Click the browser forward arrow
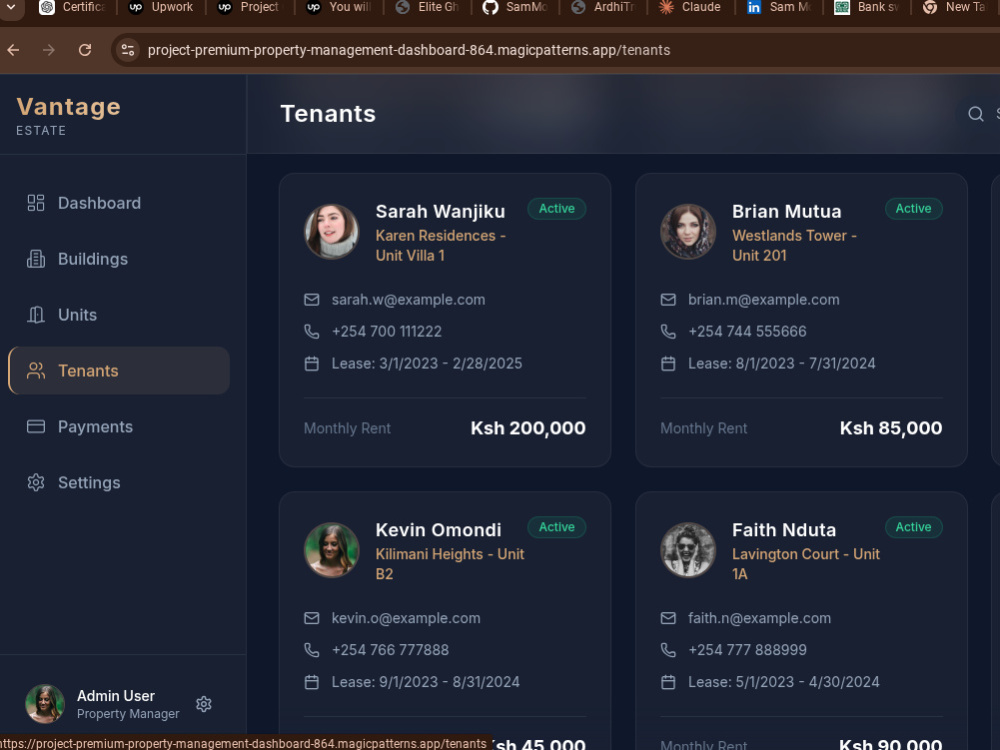The height and width of the screenshot is (750, 1000). click(x=49, y=50)
